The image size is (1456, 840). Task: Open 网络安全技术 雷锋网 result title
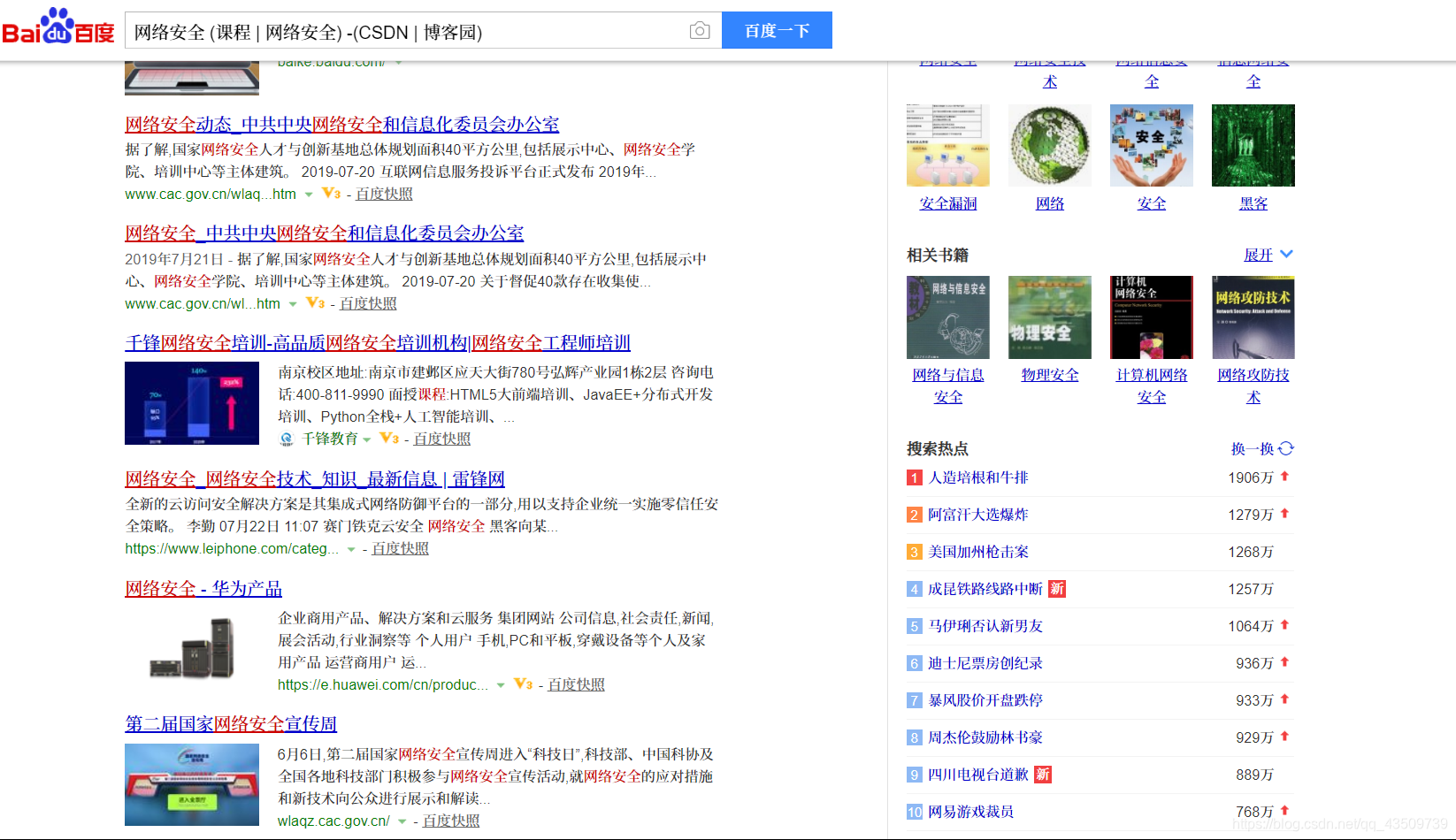315,479
